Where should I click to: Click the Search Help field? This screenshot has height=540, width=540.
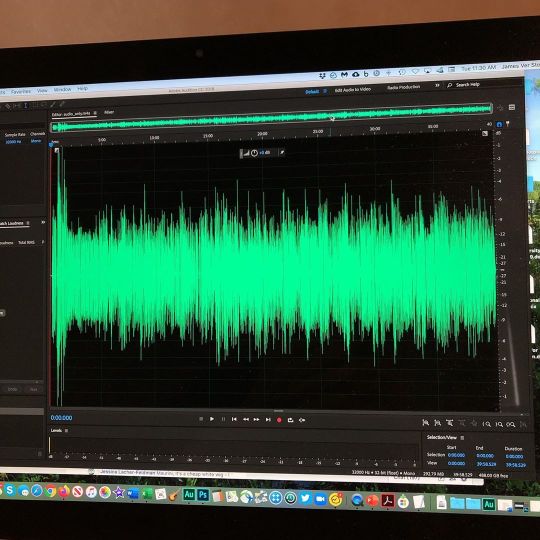pos(467,84)
